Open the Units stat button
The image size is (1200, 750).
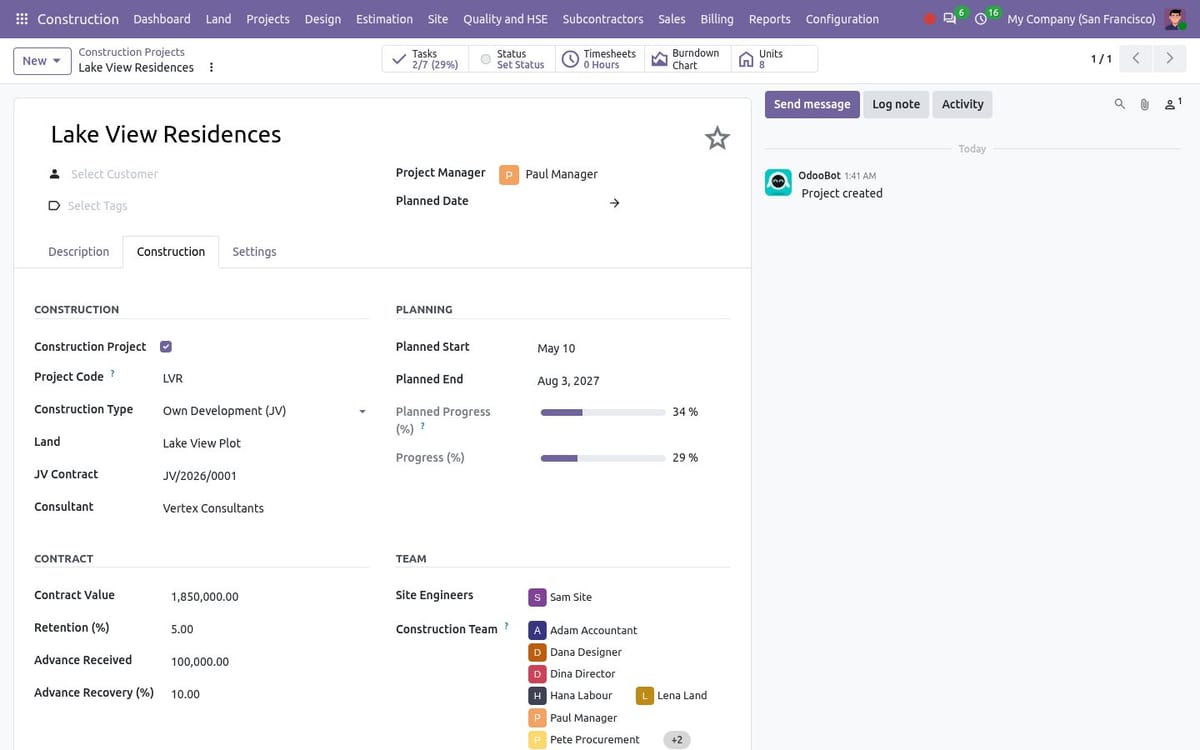[x=774, y=59]
